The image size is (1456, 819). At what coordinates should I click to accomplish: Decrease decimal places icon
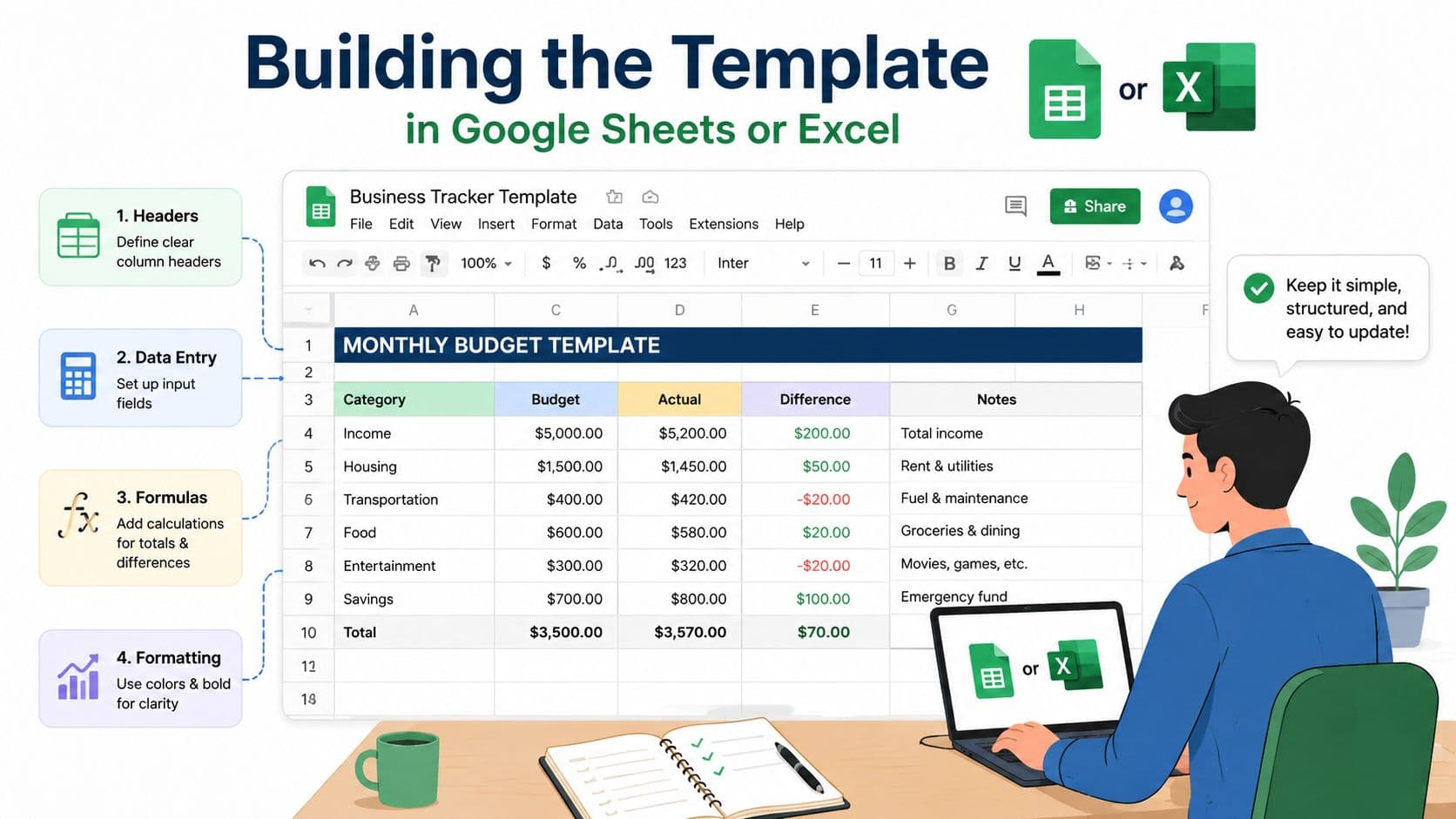pyautogui.click(x=610, y=264)
